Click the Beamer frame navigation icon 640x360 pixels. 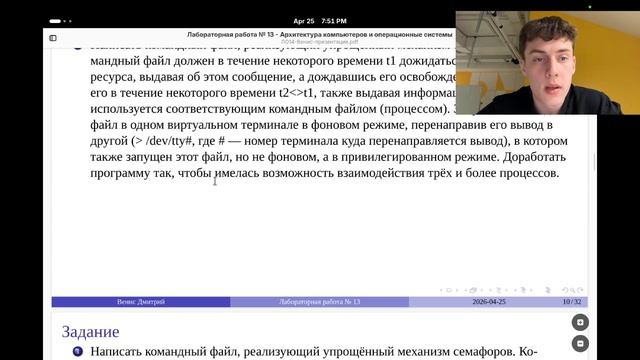point(473,290)
